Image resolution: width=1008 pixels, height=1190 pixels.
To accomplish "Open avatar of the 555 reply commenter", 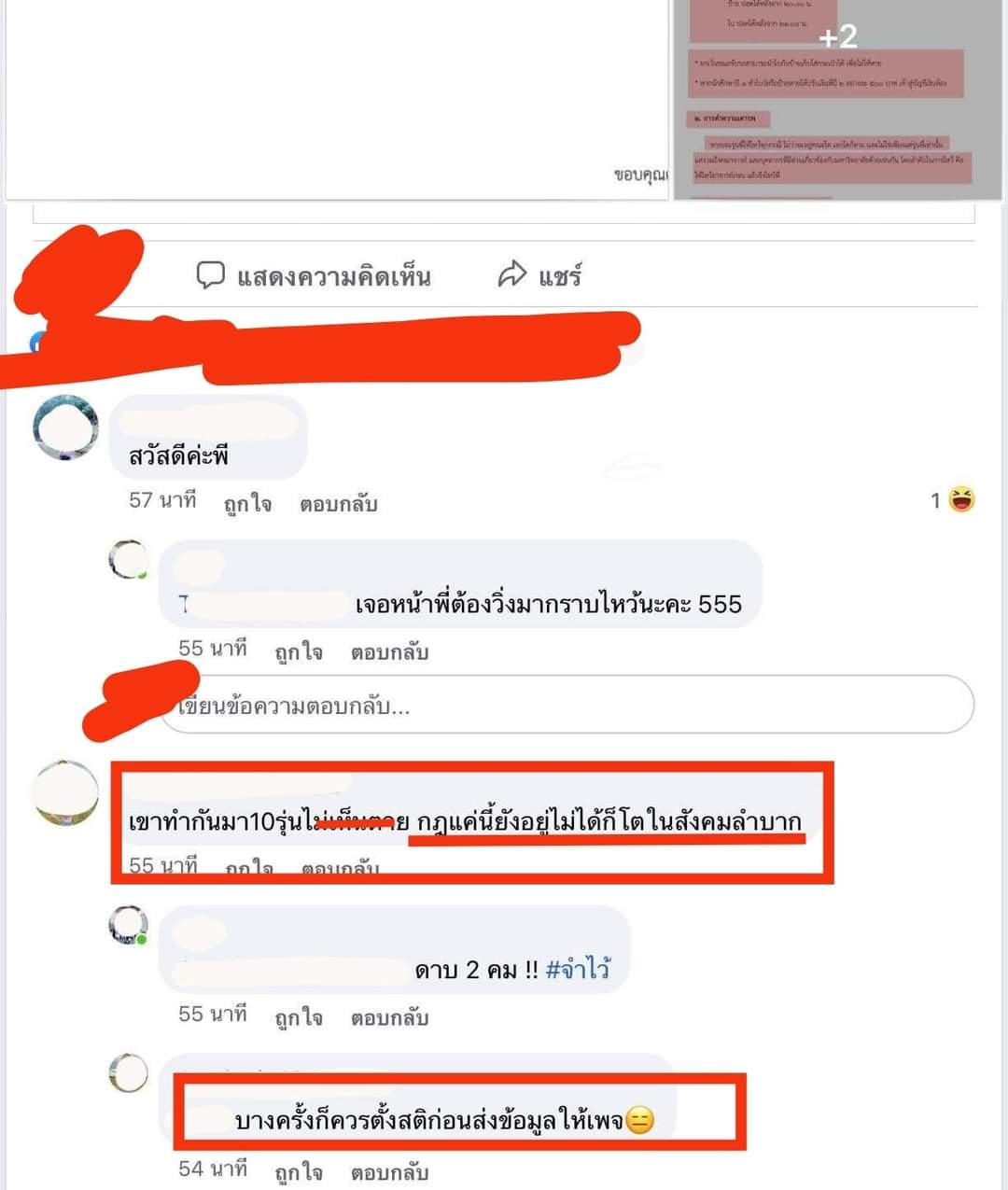I will [128, 560].
